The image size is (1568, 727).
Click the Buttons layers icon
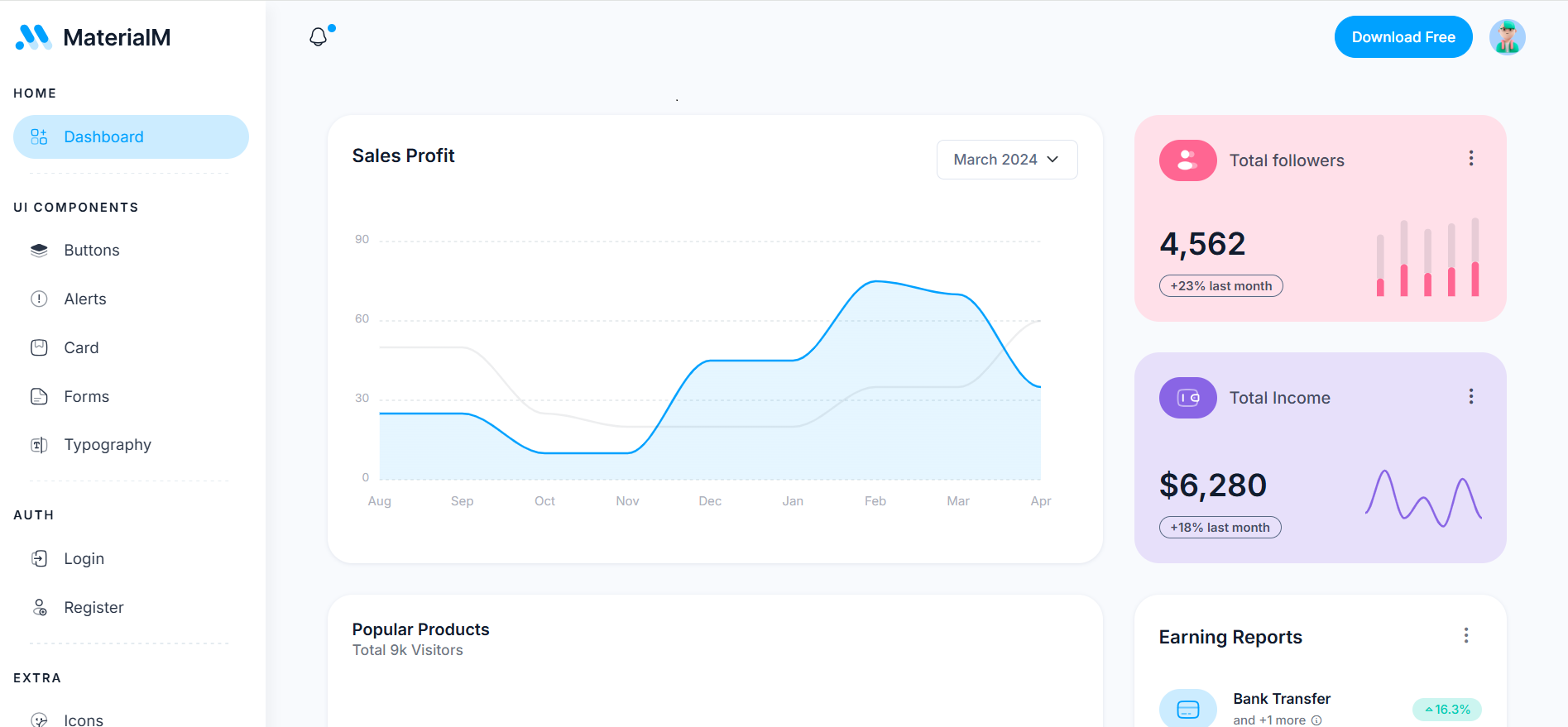[x=39, y=250]
